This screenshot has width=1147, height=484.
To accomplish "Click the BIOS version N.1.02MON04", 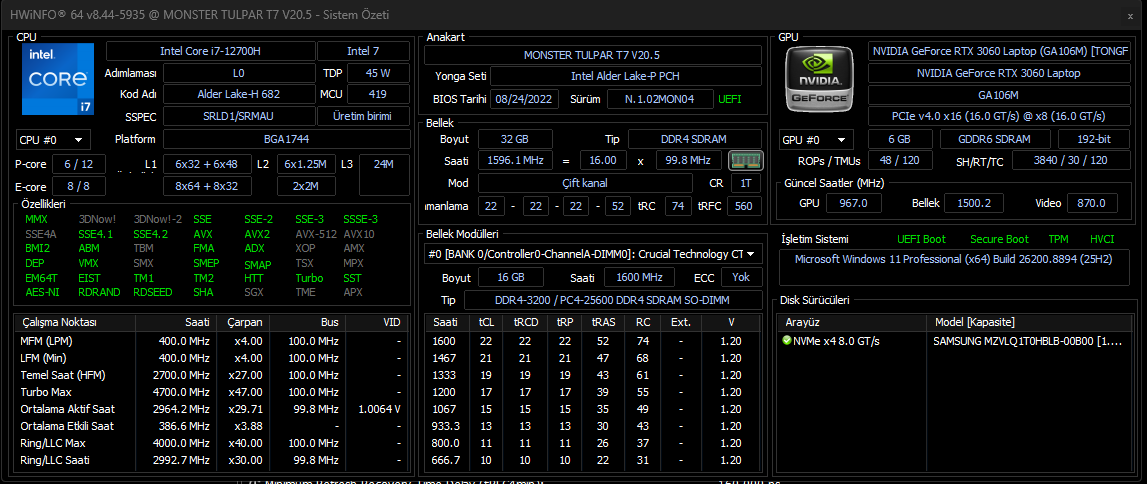I will coord(661,99).
